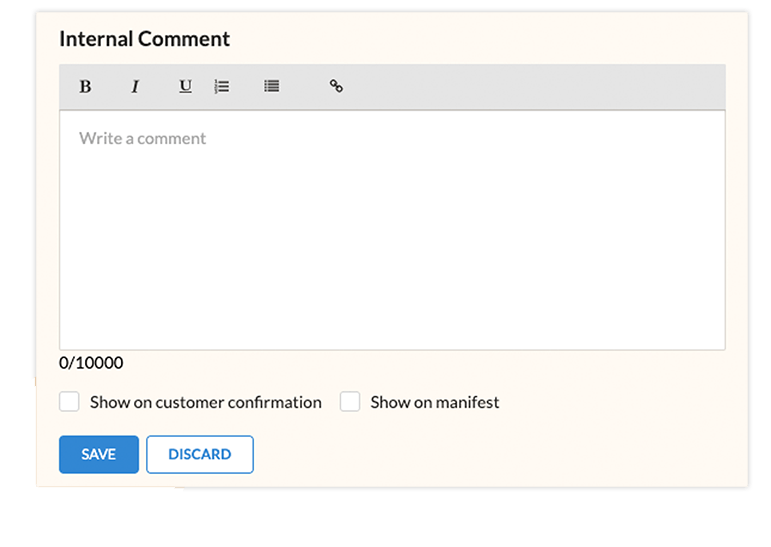Screen dimensions: 771x547
Task: Click the blank space right of the DISCARD button
Action: pyautogui.click(x=500, y=454)
